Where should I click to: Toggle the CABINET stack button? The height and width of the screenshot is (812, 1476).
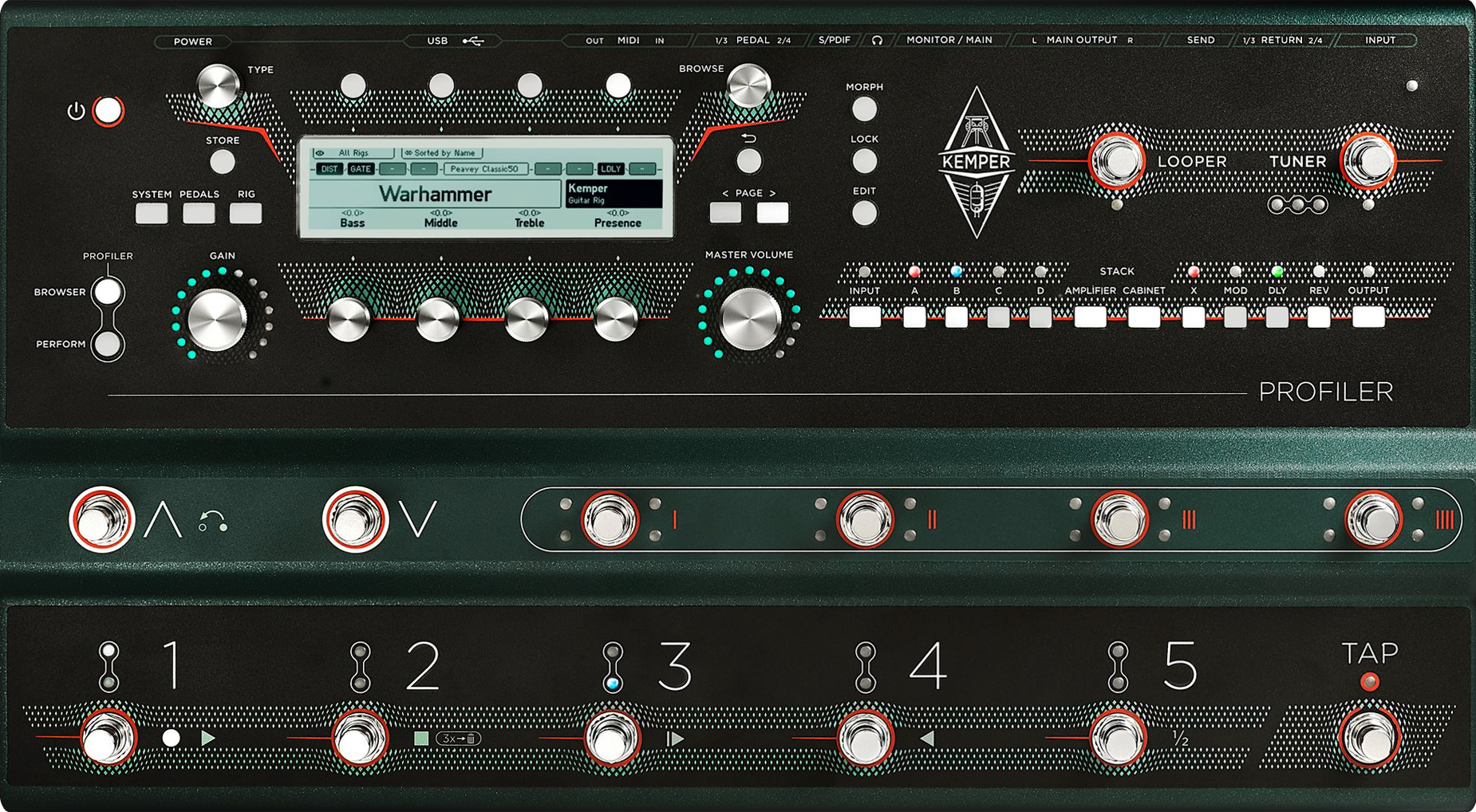coord(1143,317)
